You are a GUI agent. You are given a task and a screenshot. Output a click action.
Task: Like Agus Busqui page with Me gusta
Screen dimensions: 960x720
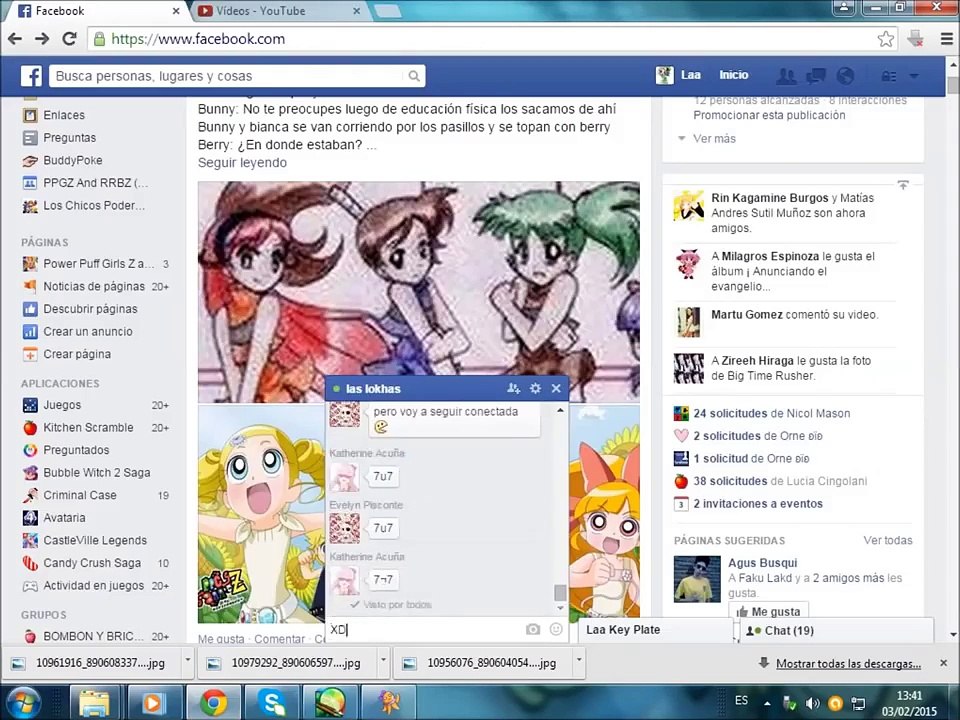(x=768, y=611)
